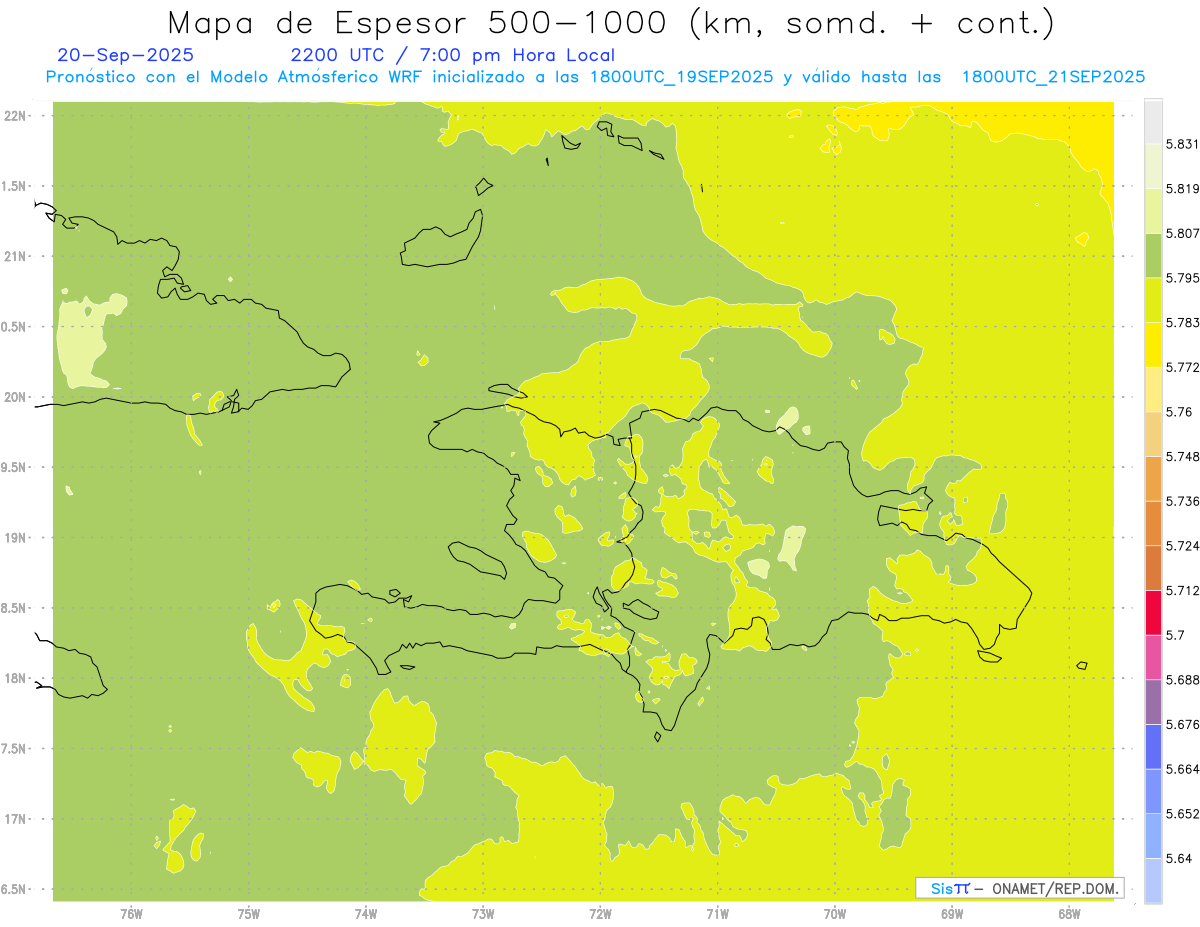
Task: Click the "5.795" colorbar value
Action: 1182,278
